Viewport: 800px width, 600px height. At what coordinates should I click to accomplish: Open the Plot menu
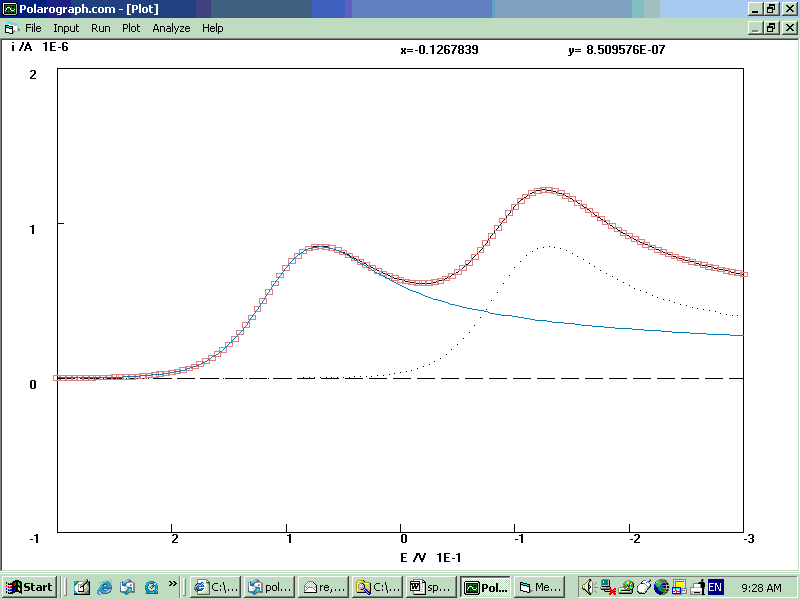pos(131,28)
